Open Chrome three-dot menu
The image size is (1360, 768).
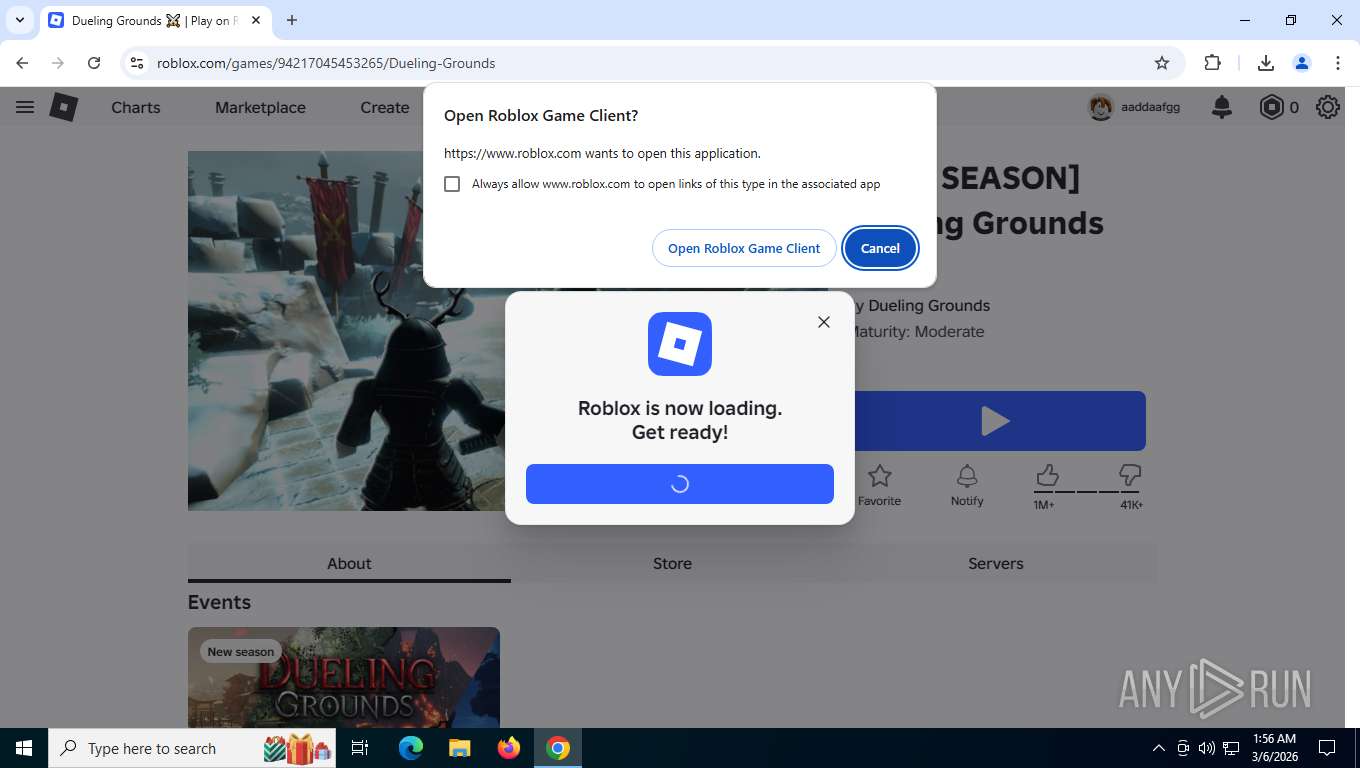click(x=1338, y=63)
